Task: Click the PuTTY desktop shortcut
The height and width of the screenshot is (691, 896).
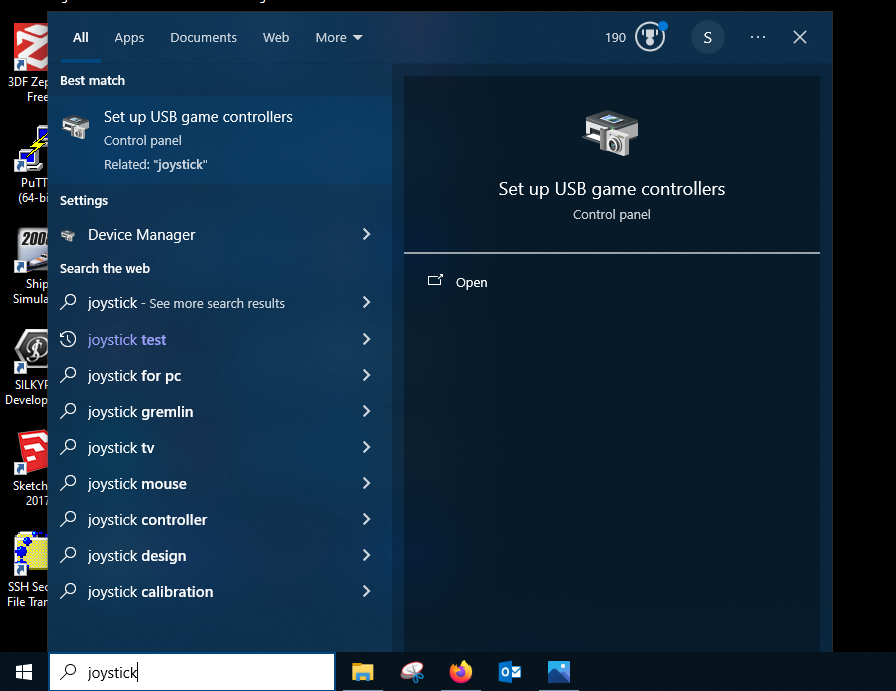Action: click(x=30, y=165)
